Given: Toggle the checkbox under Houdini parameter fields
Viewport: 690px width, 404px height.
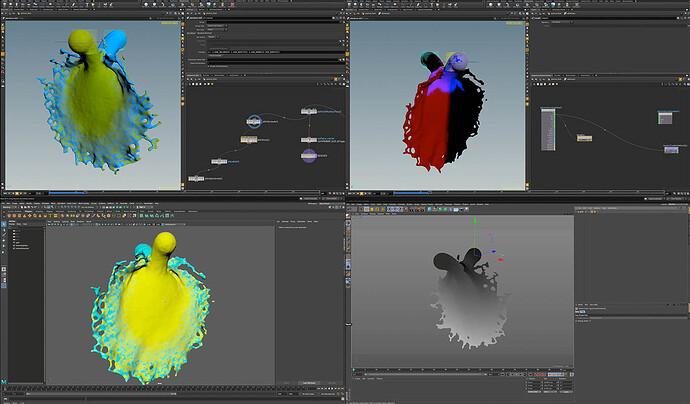Looking at the screenshot, I should pyautogui.click(x=210, y=66).
